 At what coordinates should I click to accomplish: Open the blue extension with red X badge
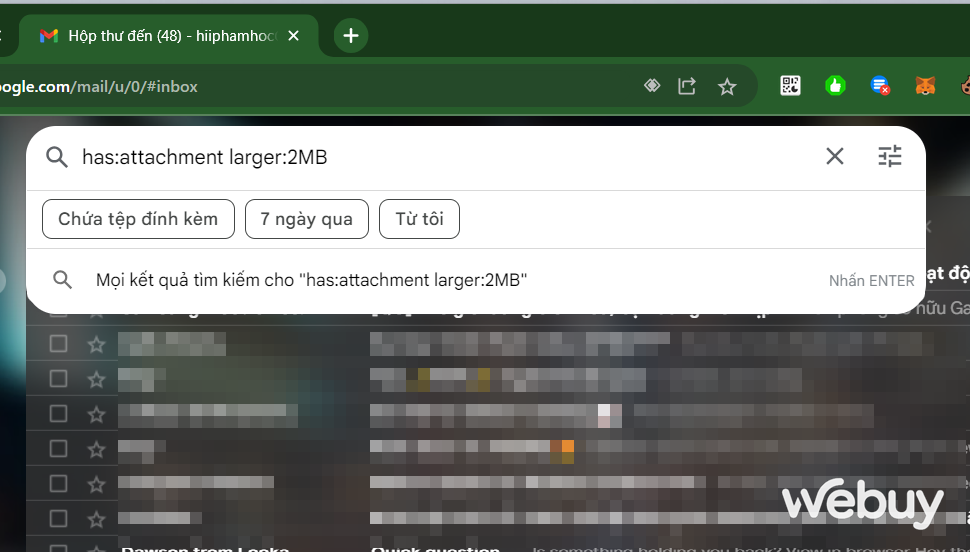tap(880, 86)
